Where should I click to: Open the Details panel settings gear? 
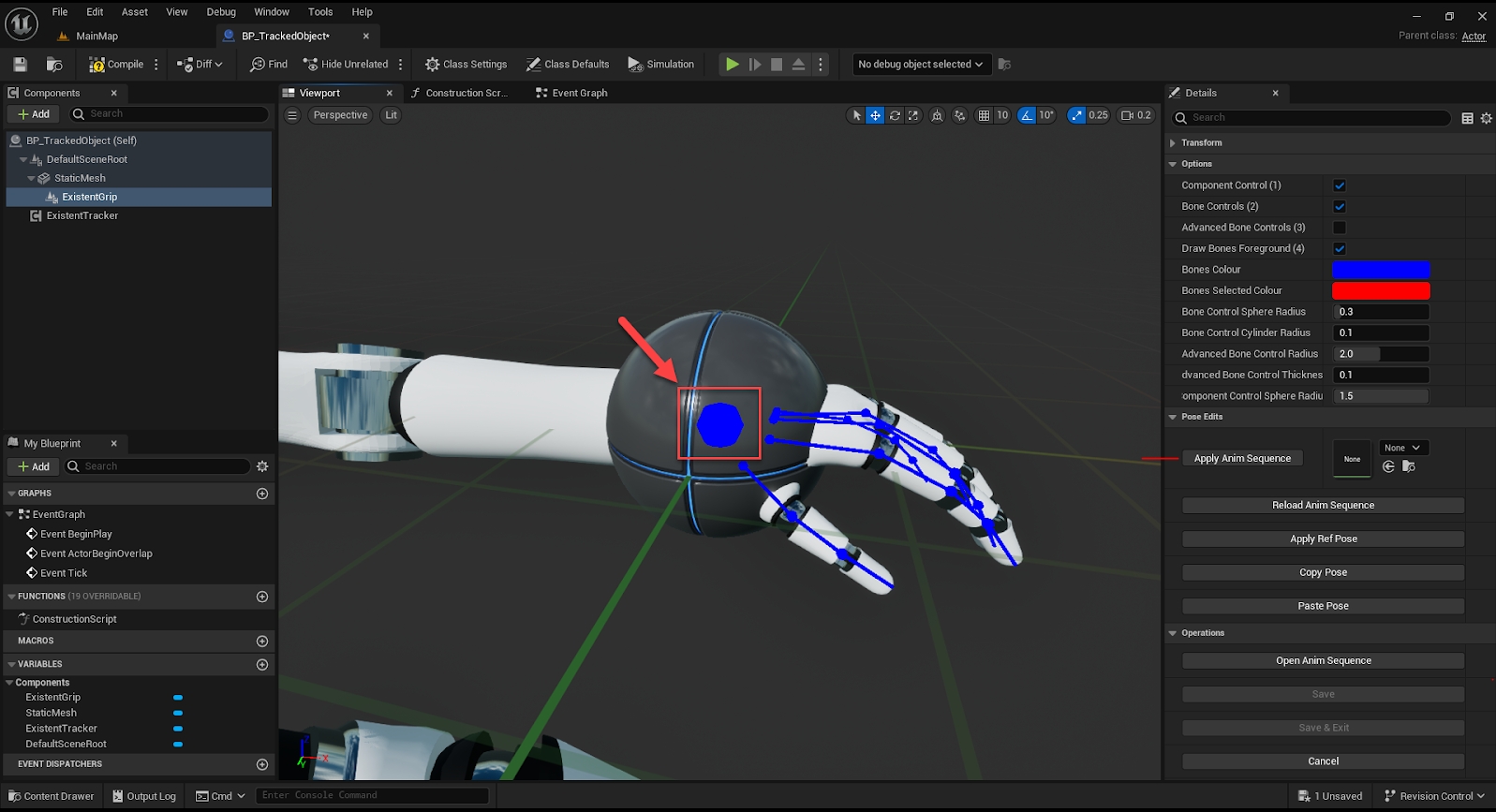point(1486,118)
